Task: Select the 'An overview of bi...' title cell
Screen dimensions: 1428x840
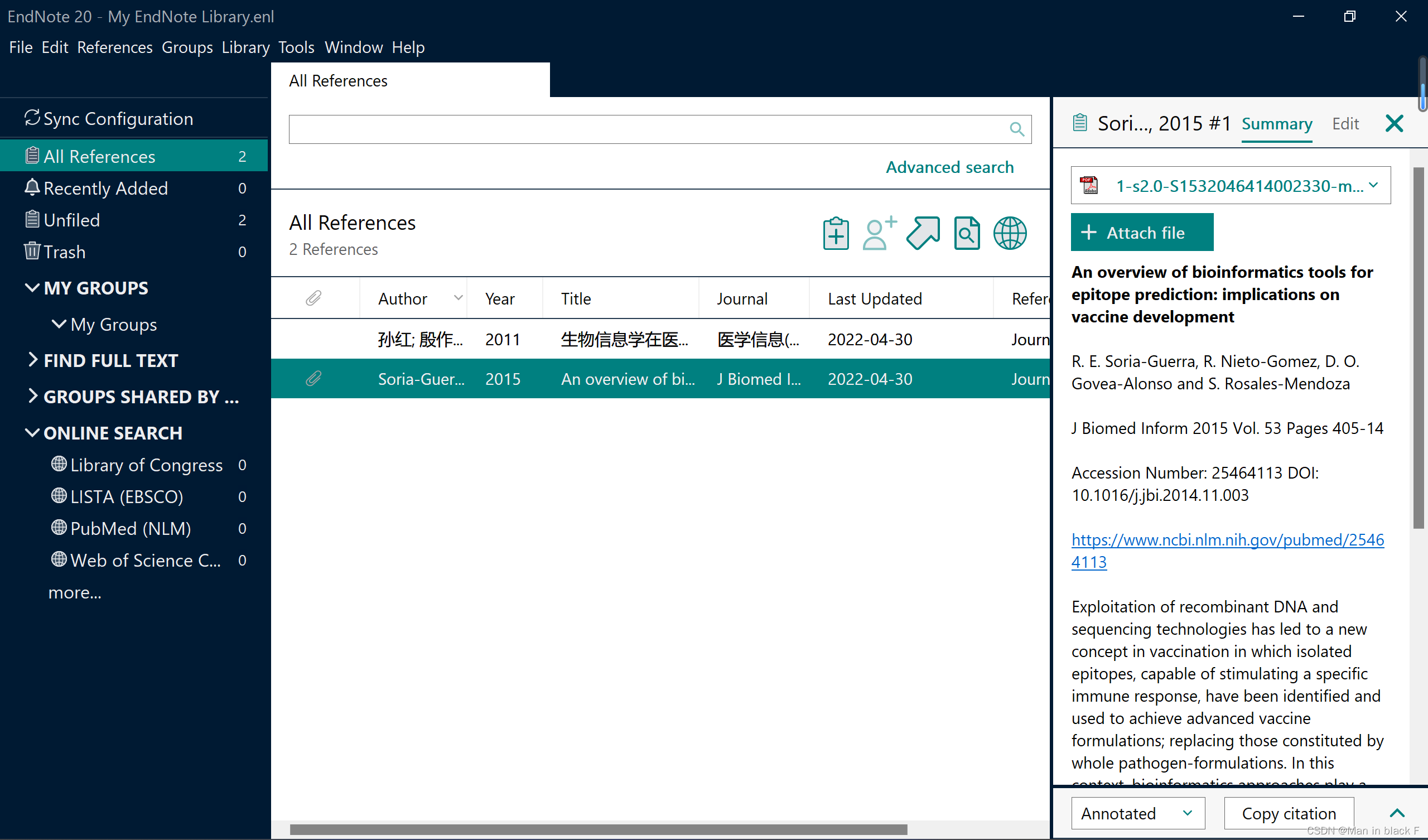Action: (x=628, y=379)
